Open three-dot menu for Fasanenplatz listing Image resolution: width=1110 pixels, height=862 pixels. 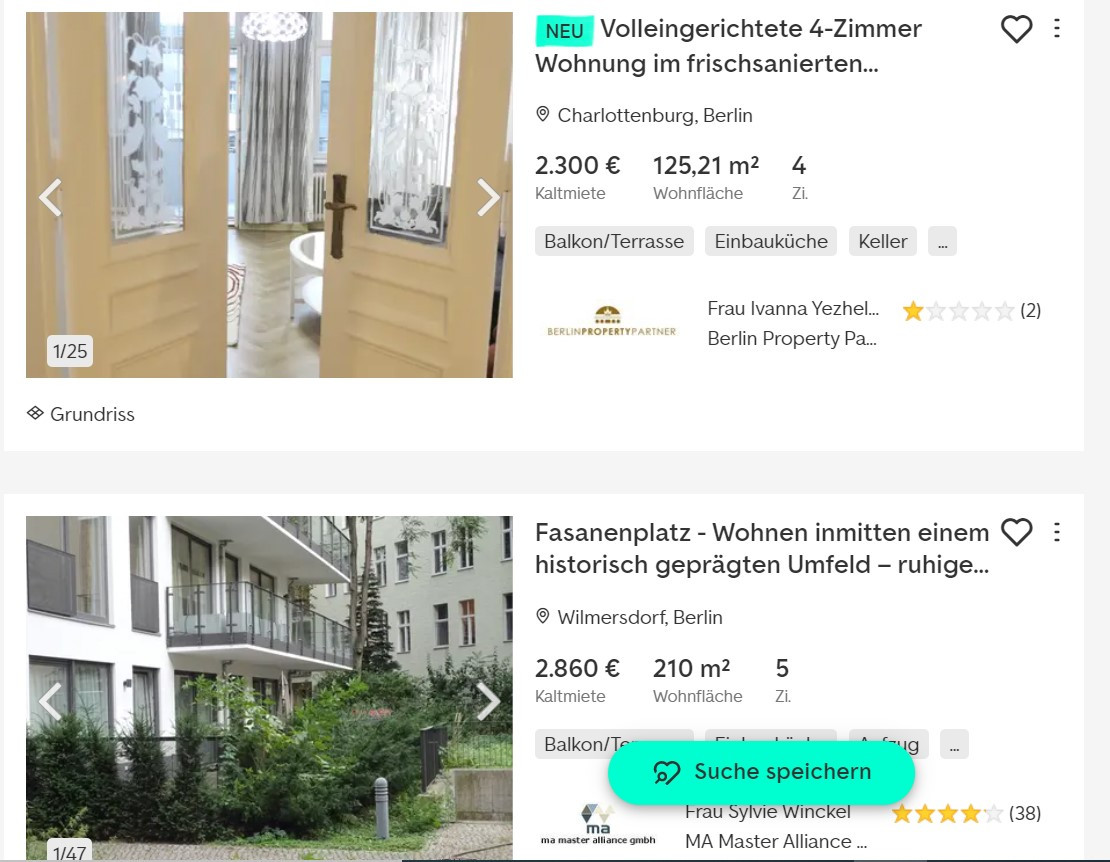[x=1056, y=531]
